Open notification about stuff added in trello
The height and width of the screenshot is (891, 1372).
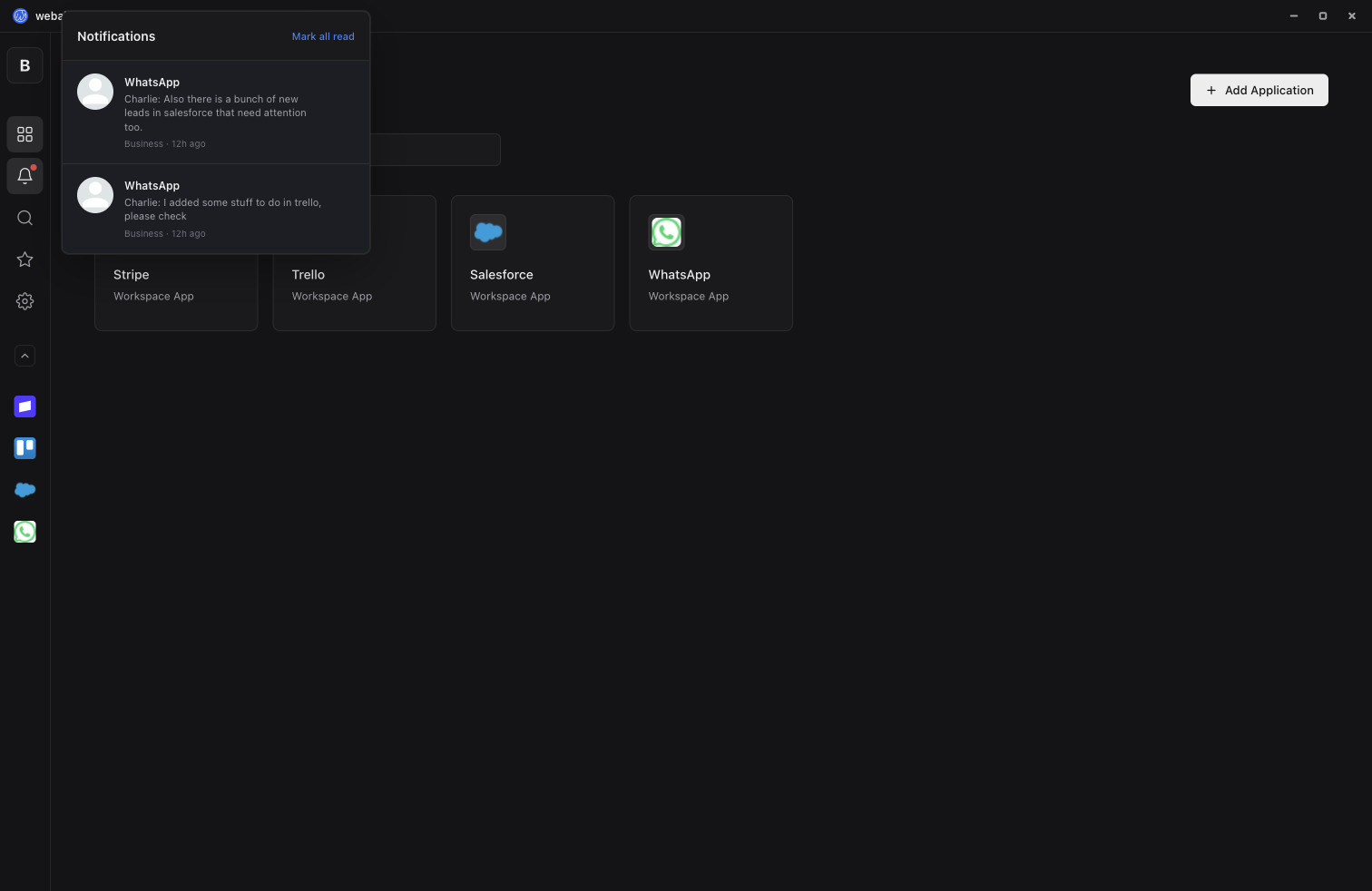pos(216,209)
